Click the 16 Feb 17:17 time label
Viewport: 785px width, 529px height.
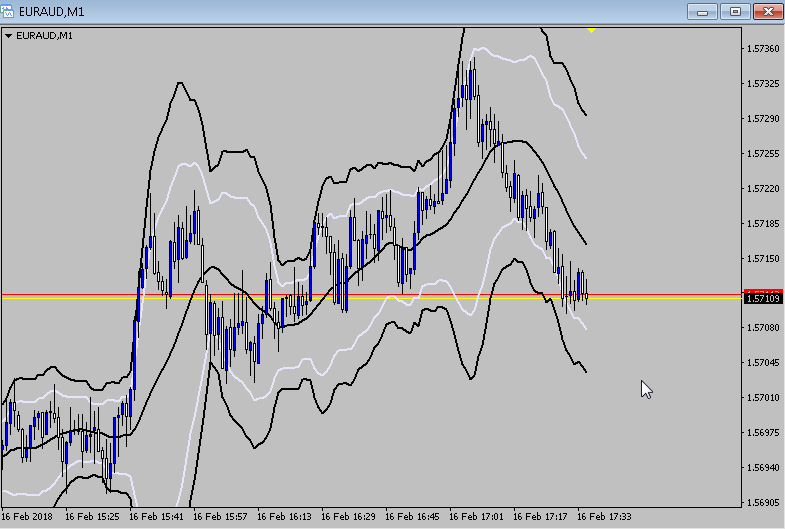pyautogui.click(x=541, y=516)
